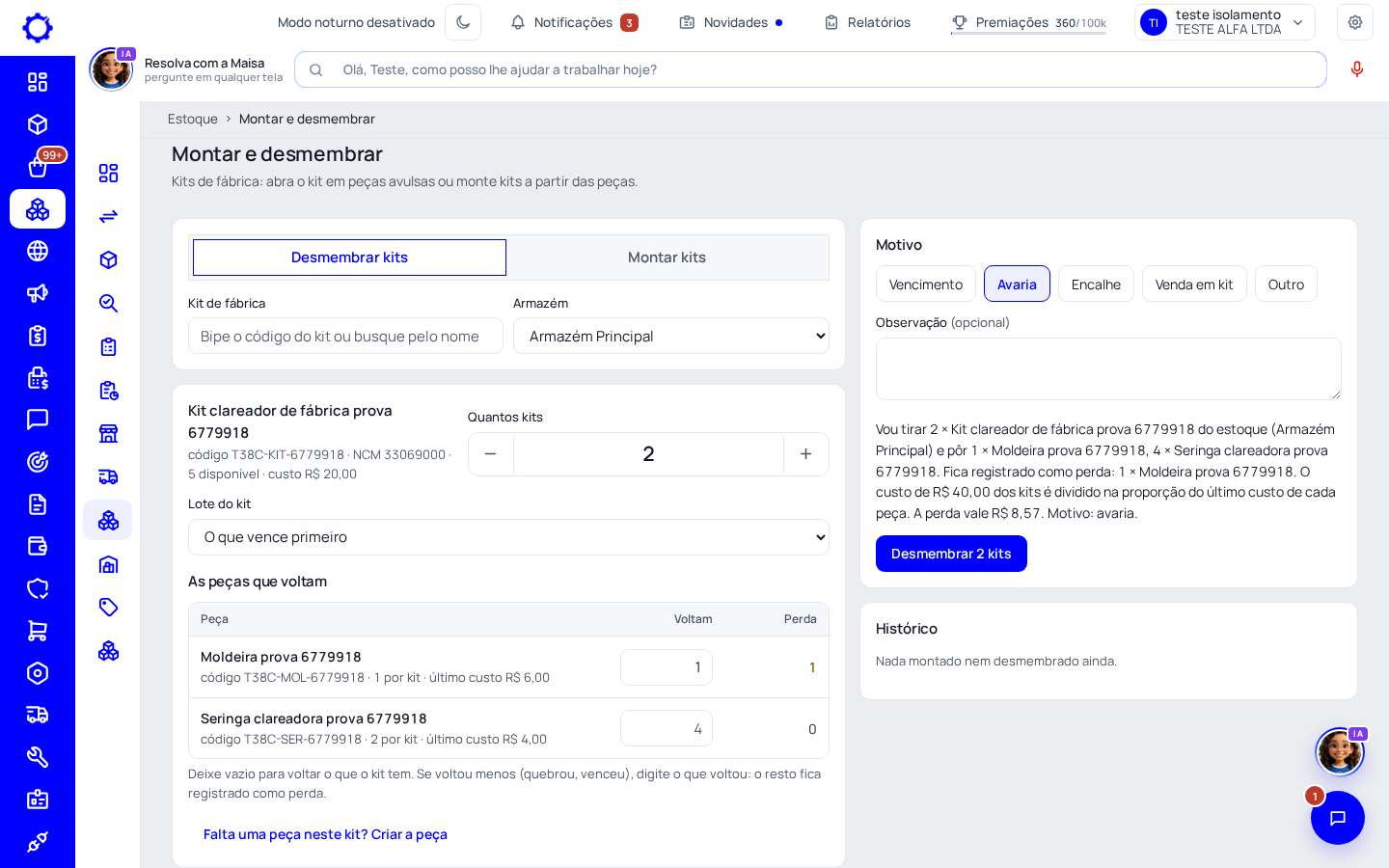Select the Encalhe reason

pos(1096,284)
